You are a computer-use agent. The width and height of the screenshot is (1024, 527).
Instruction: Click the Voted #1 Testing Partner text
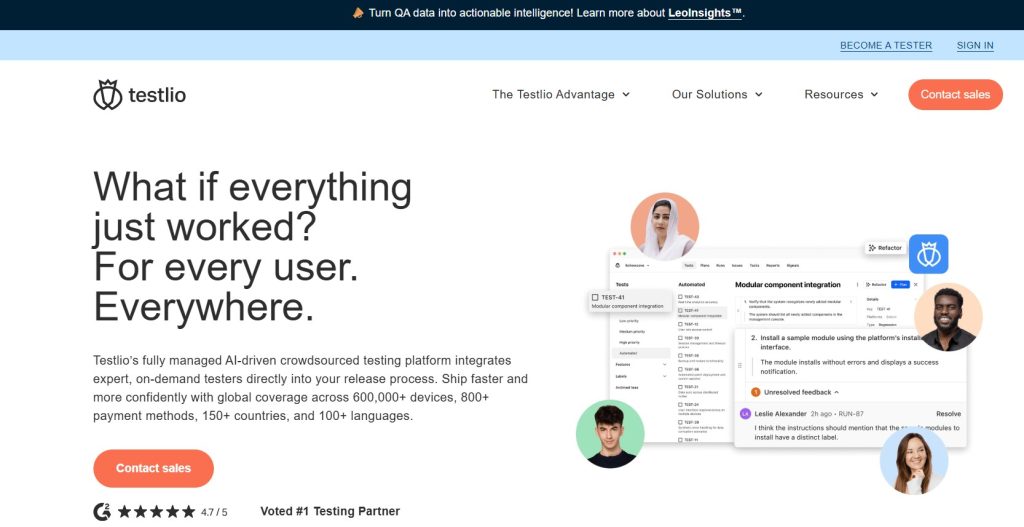(330, 511)
